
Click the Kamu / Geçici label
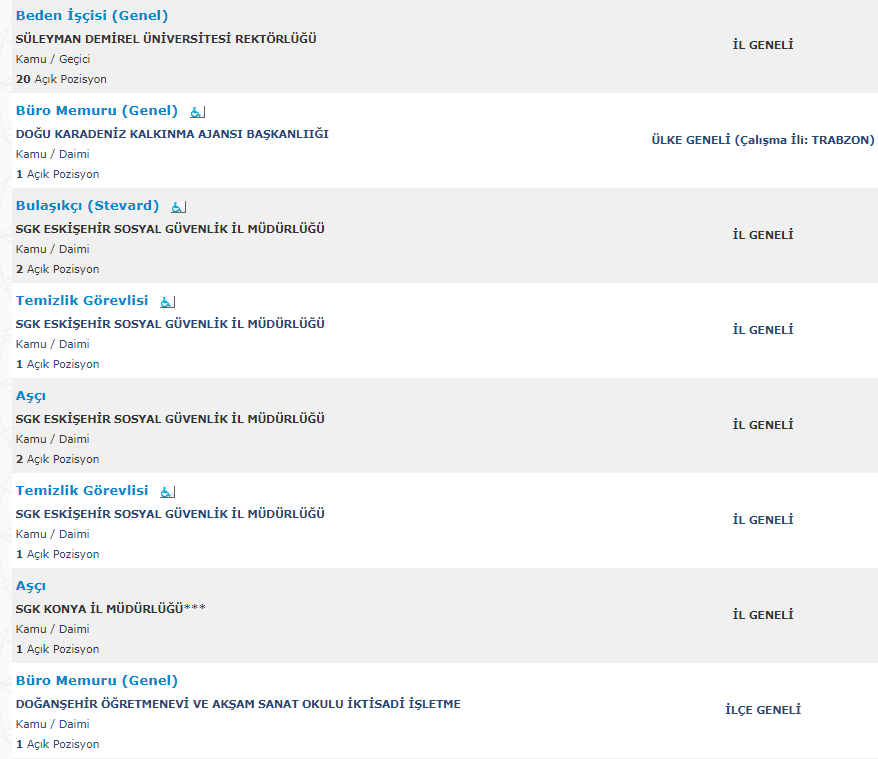click(x=53, y=59)
